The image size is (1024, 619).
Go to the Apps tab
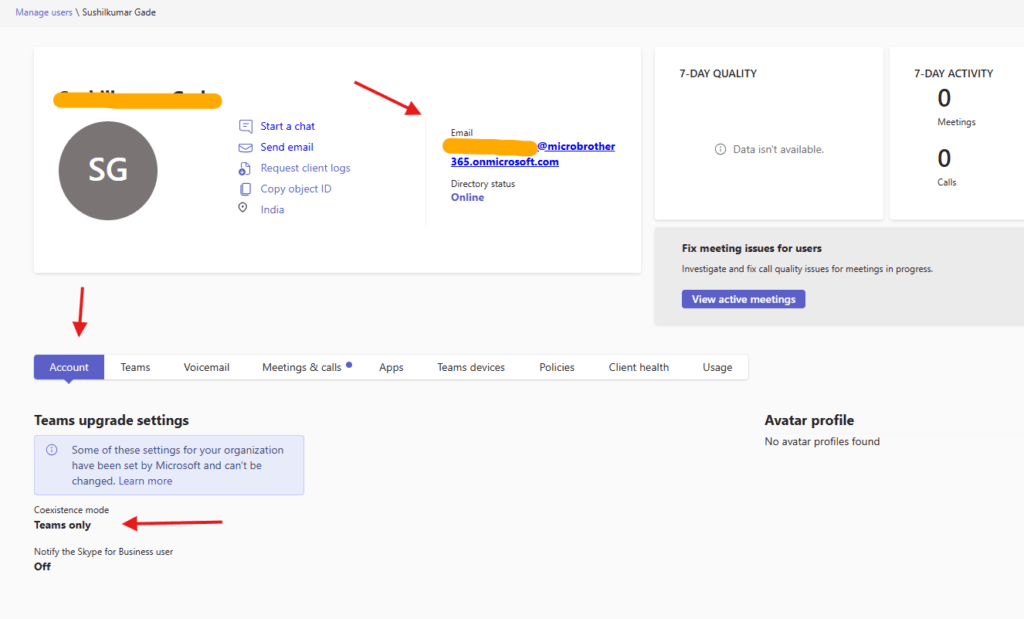pyautogui.click(x=391, y=367)
